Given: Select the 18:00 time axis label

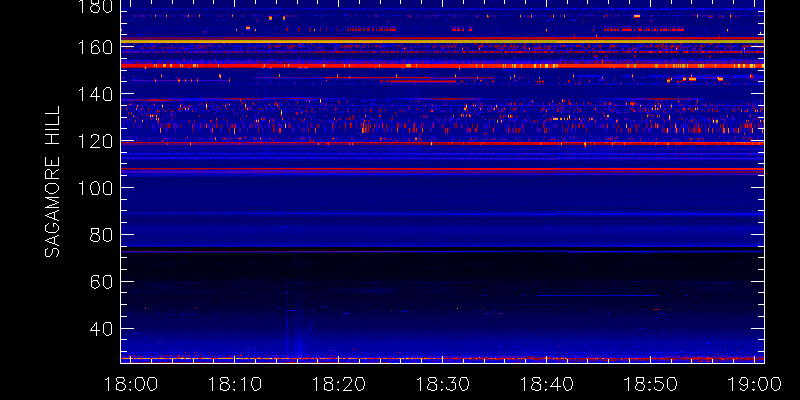Looking at the screenshot, I should pyautogui.click(x=130, y=383).
